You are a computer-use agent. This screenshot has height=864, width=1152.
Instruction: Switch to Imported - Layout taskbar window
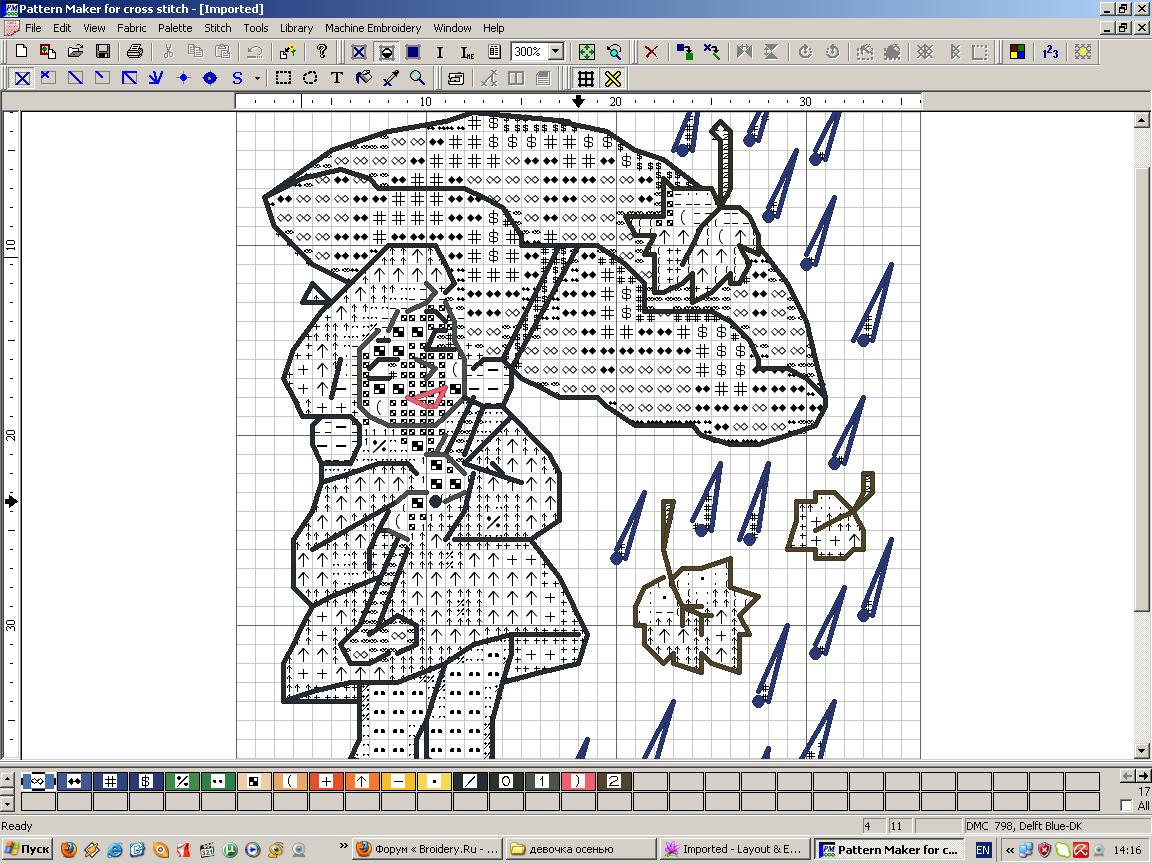[734, 849]
